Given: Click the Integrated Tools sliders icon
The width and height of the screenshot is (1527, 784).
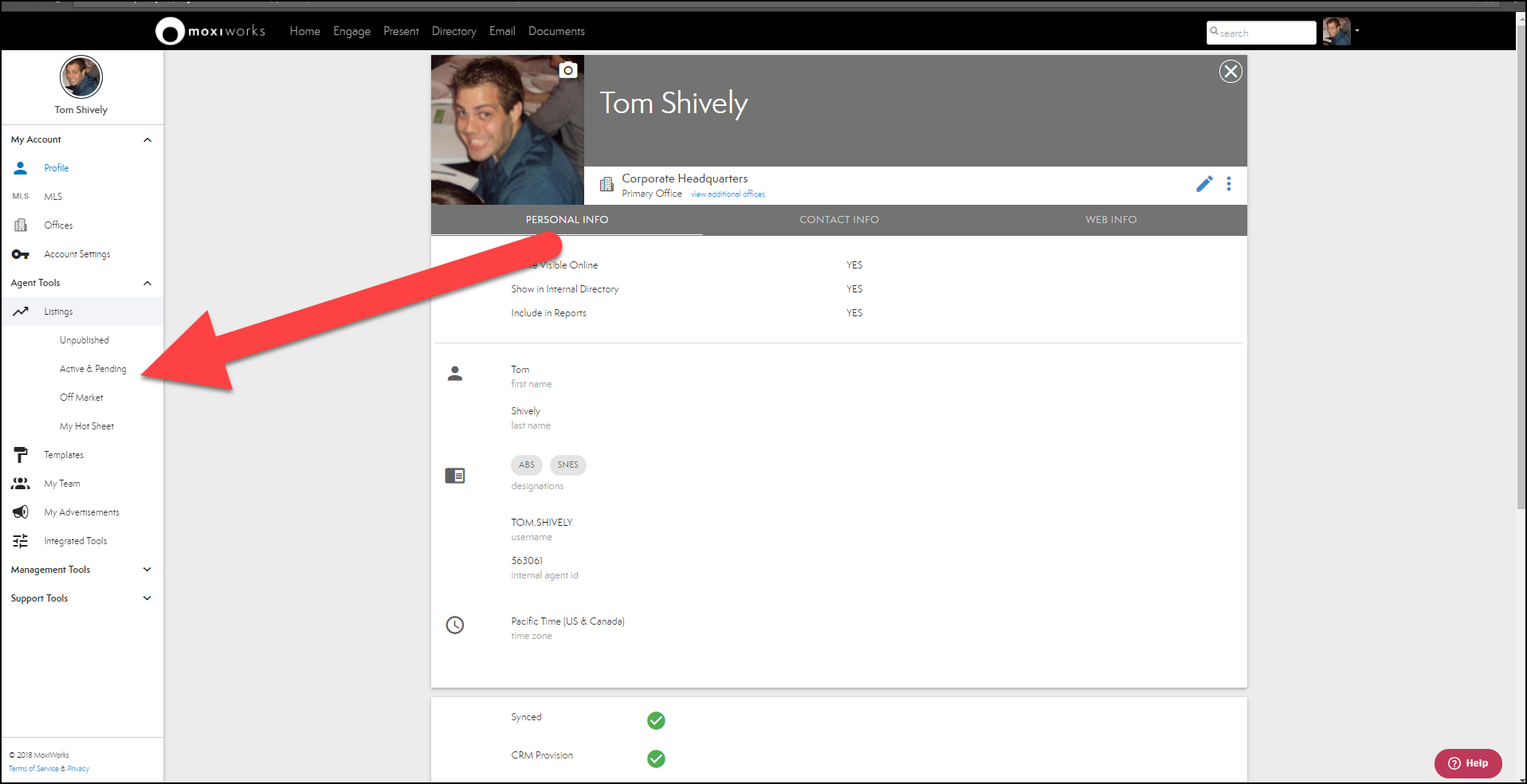Looking at the screenshot, I should (x=21, y=541).
